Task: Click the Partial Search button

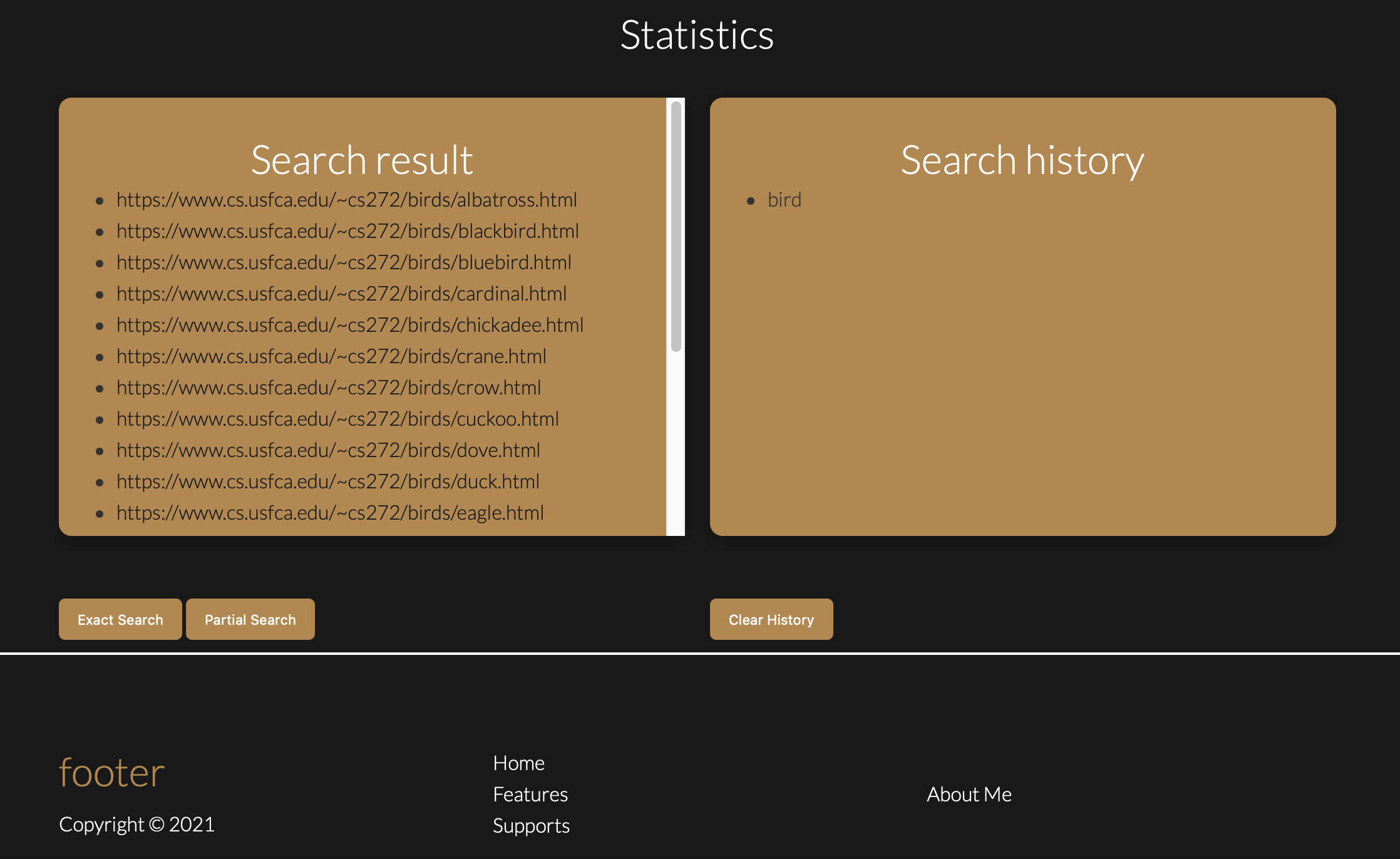Action: point(250,619)
